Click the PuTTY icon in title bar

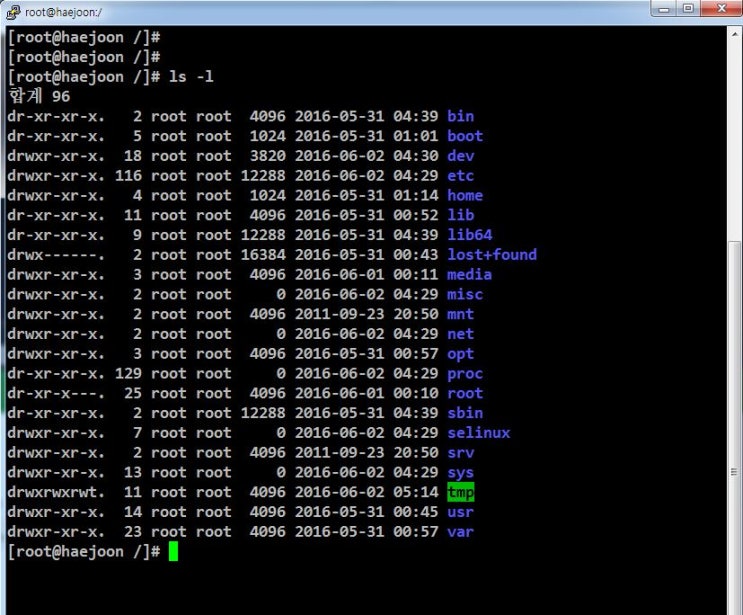tap(13, 12)
